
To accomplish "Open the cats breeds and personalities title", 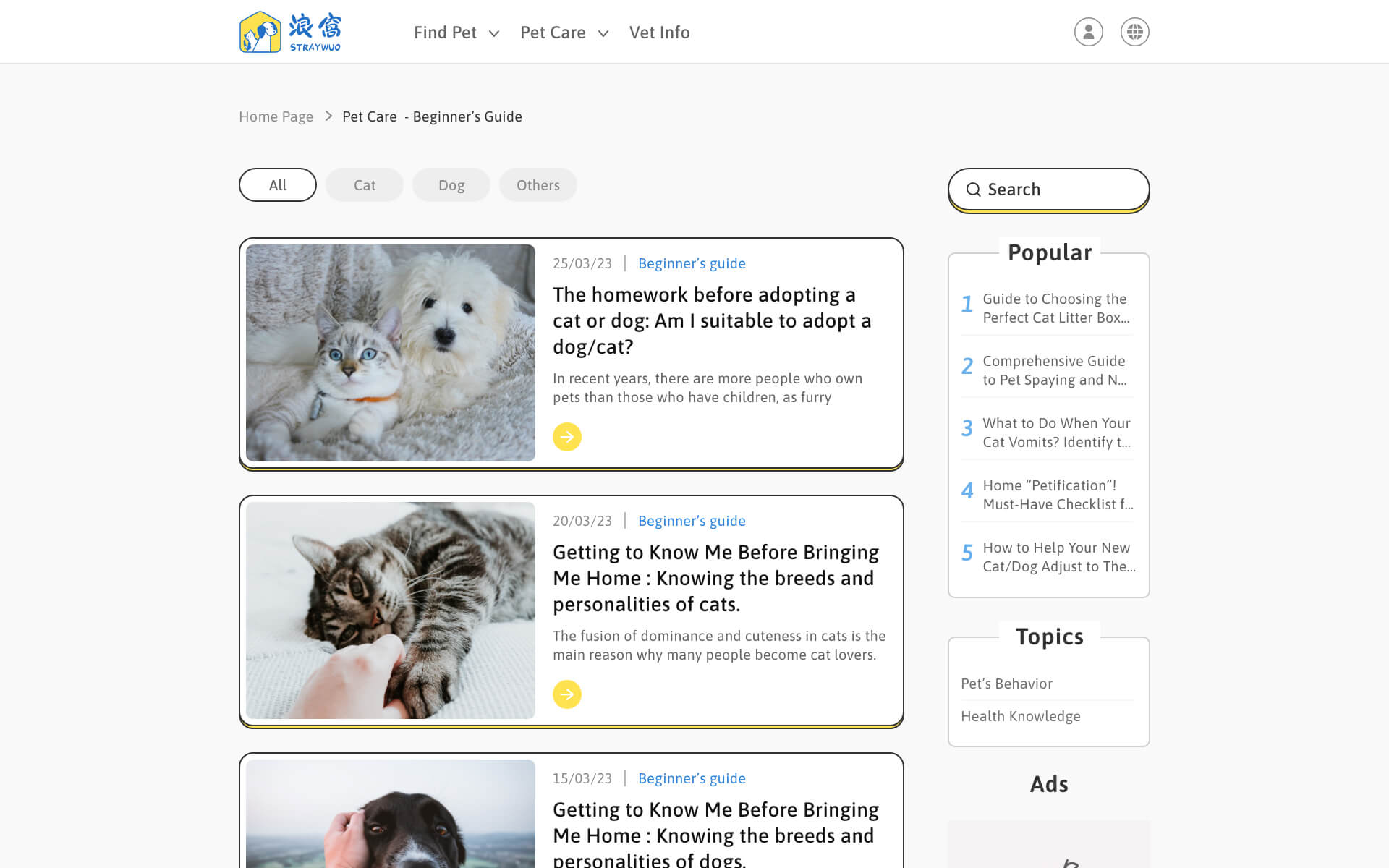I will pyautogui.click(x=716, y=578).
